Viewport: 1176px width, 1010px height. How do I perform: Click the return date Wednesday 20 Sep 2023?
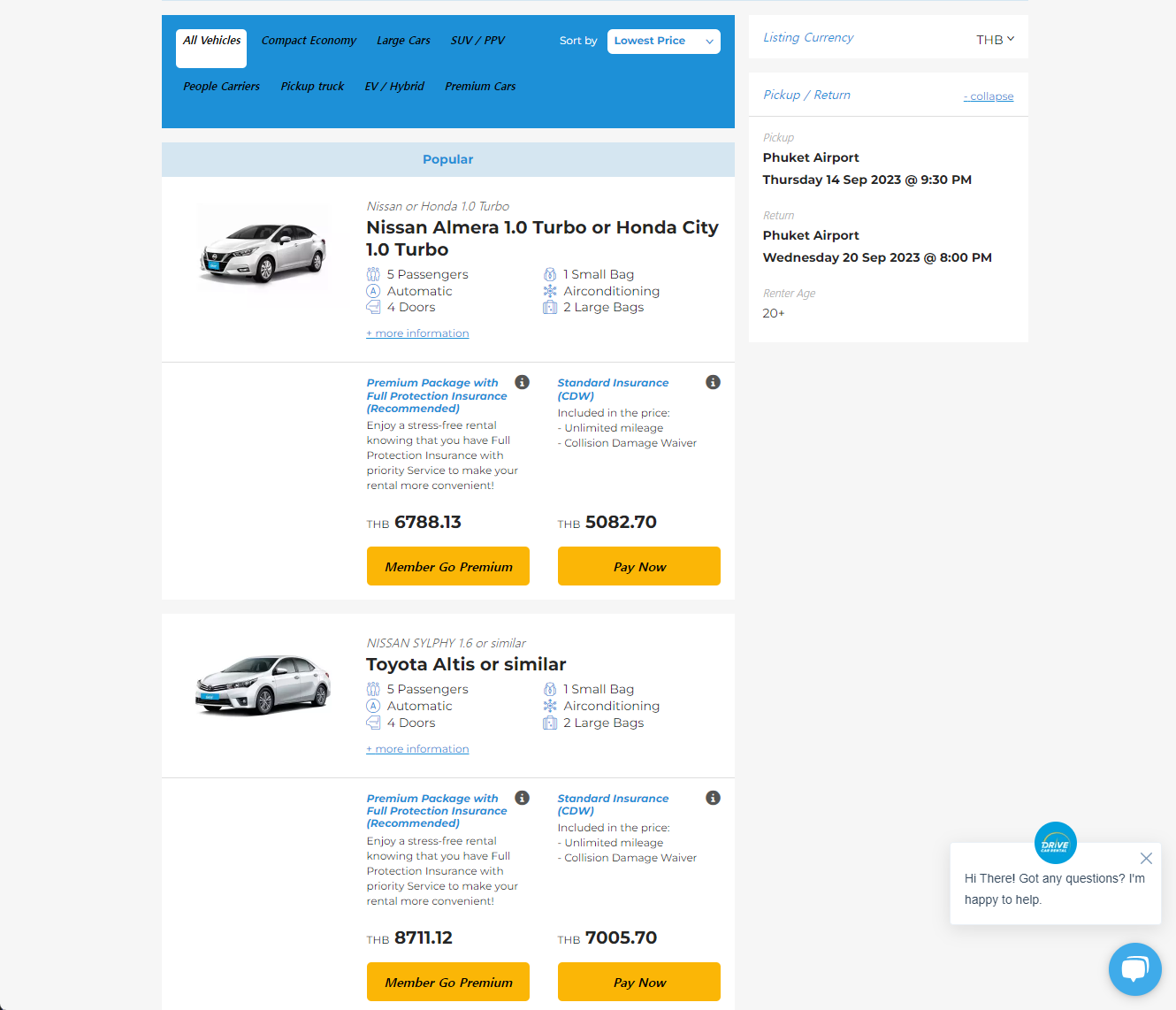[877, 257]
